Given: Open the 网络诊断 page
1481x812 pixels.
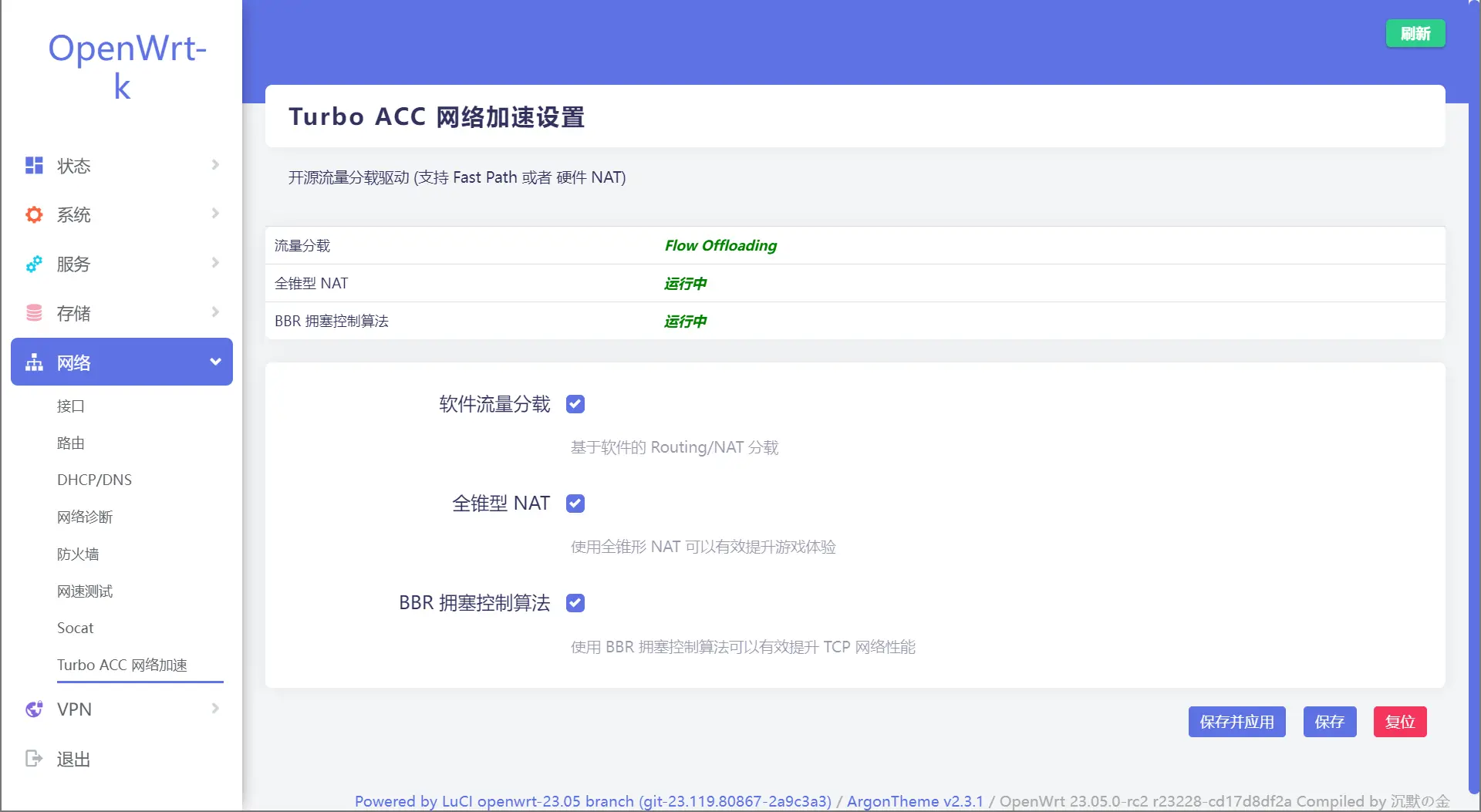Looking at the screenshot, I should 85,517.
